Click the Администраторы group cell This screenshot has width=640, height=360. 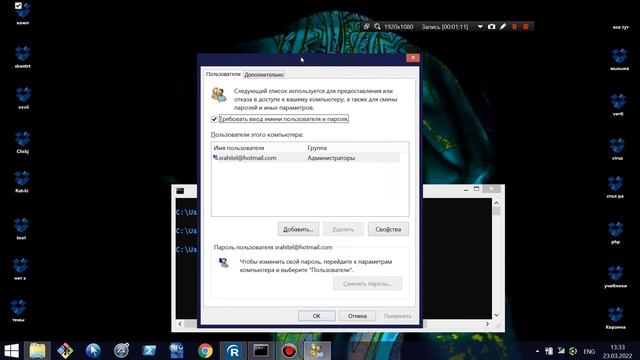pos(331,158)
